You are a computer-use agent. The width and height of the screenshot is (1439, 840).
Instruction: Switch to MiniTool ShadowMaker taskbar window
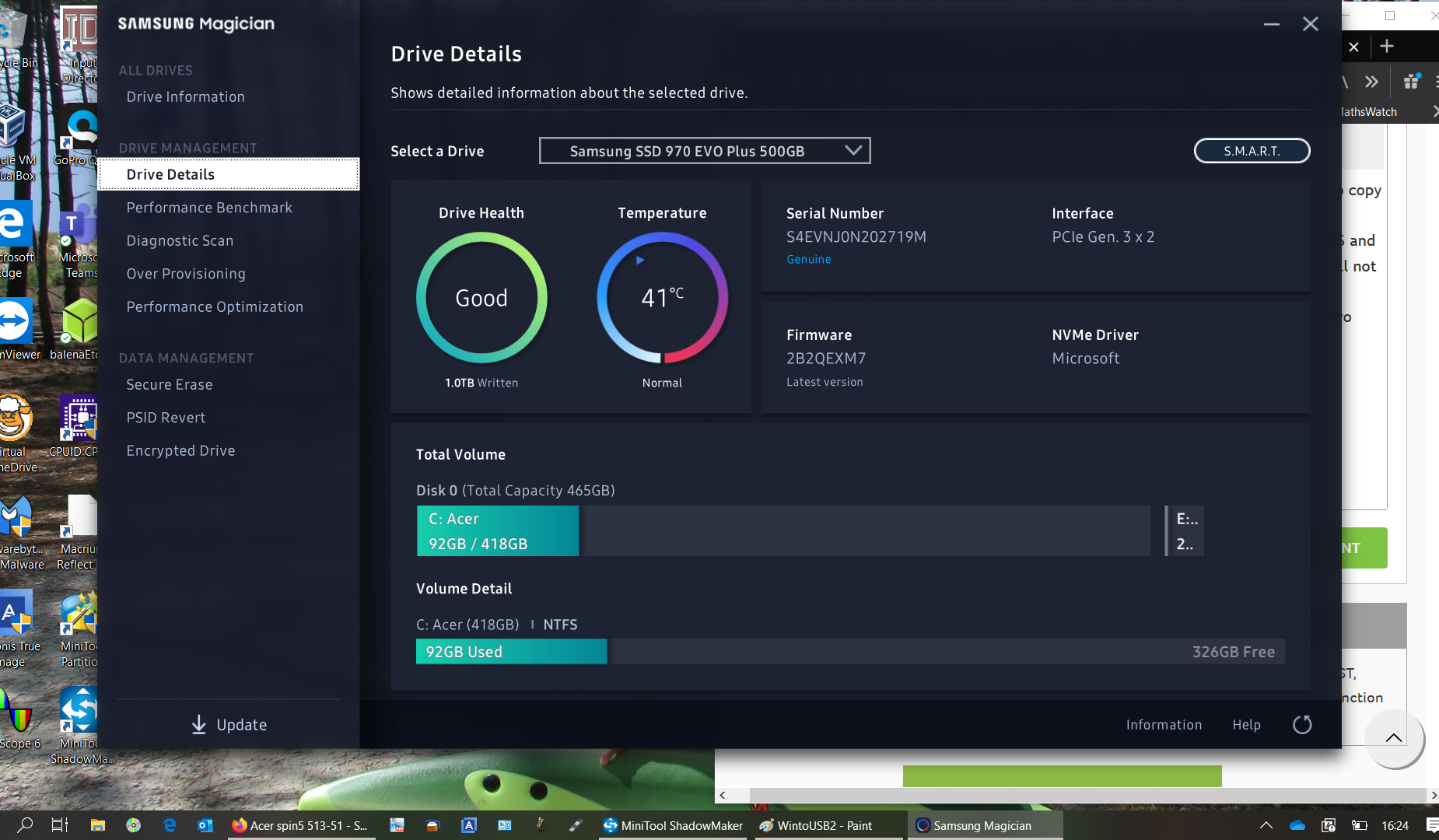tap(674, 825)
